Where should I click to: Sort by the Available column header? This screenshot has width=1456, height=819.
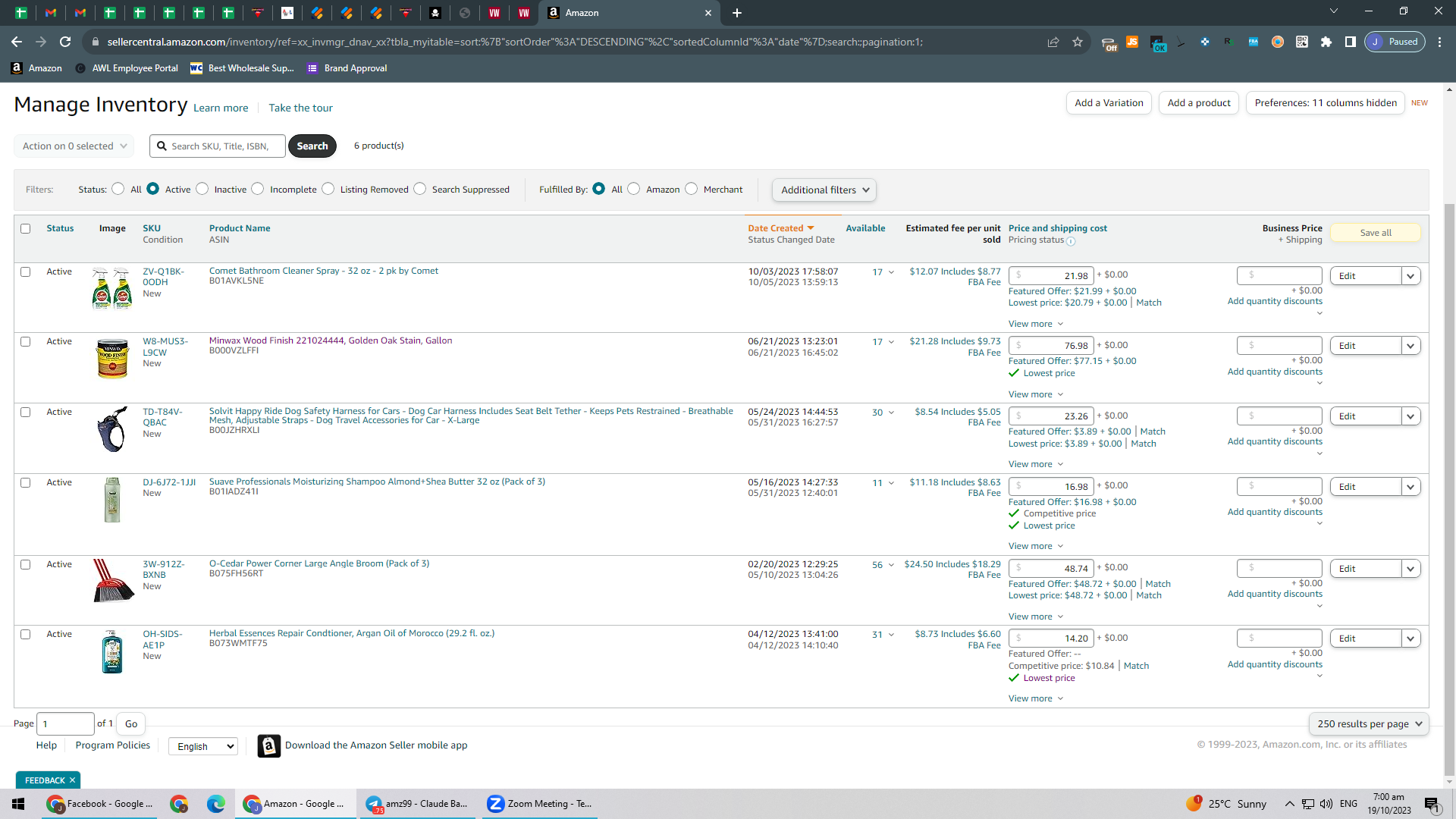coord(865,228)
